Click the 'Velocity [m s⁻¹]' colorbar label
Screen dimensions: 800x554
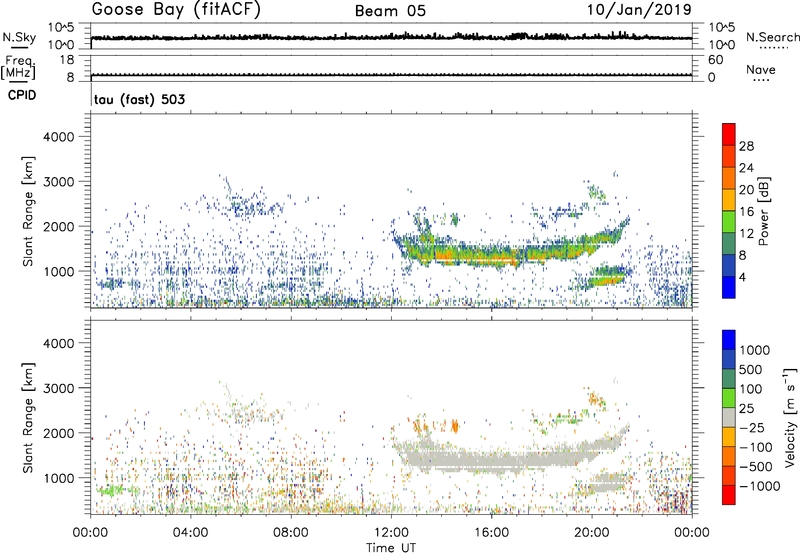tap(790, 417)
